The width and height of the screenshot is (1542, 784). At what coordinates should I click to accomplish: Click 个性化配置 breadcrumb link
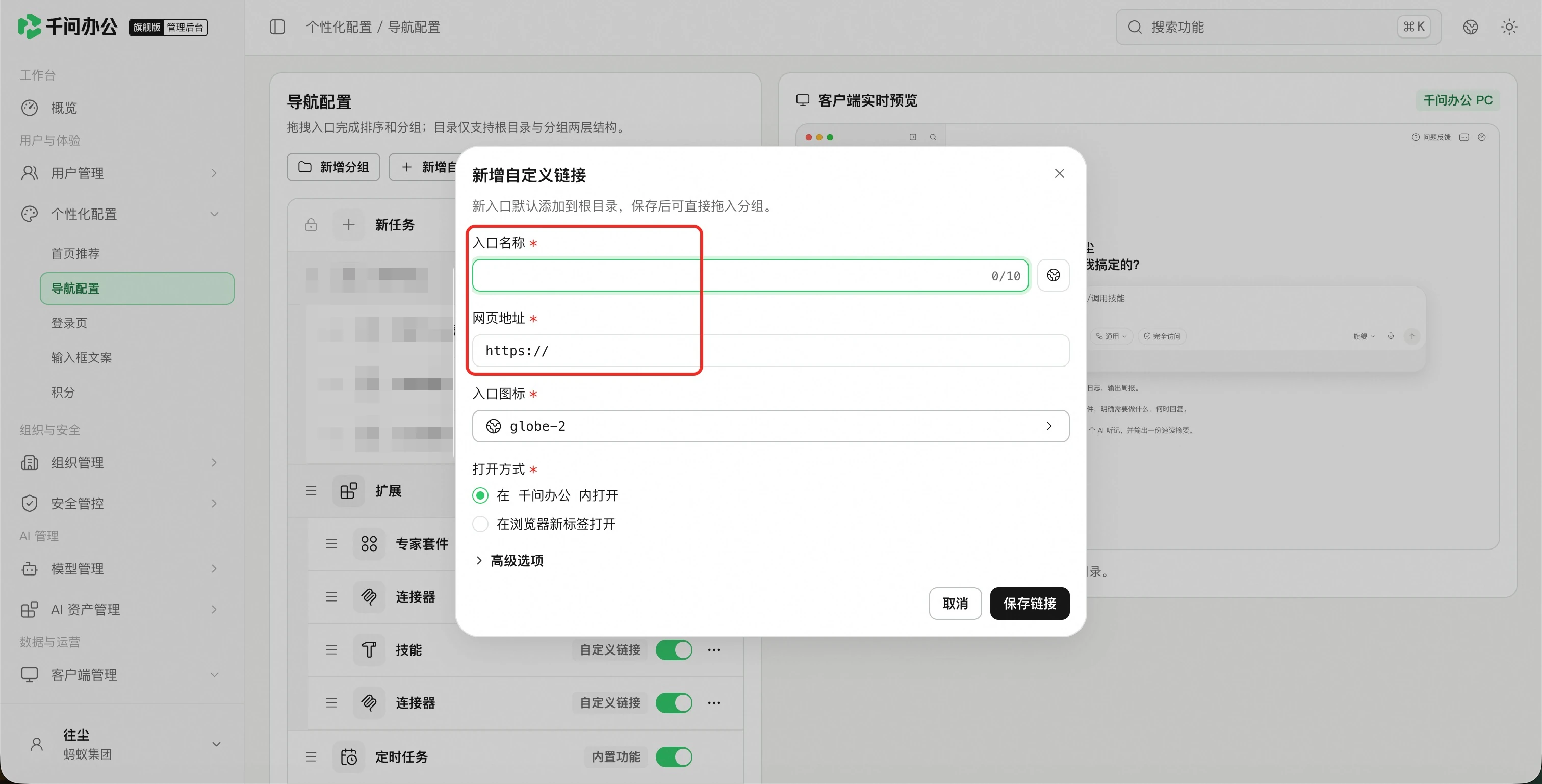tap(339, 27)
